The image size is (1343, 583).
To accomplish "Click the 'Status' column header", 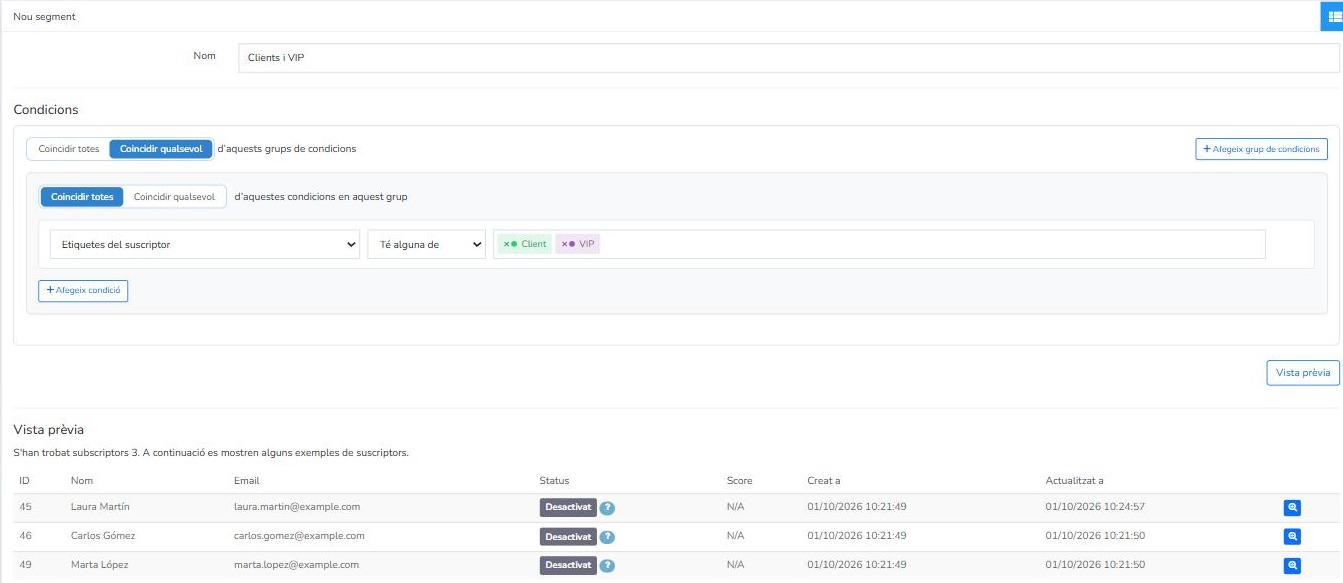I will 554,481.
